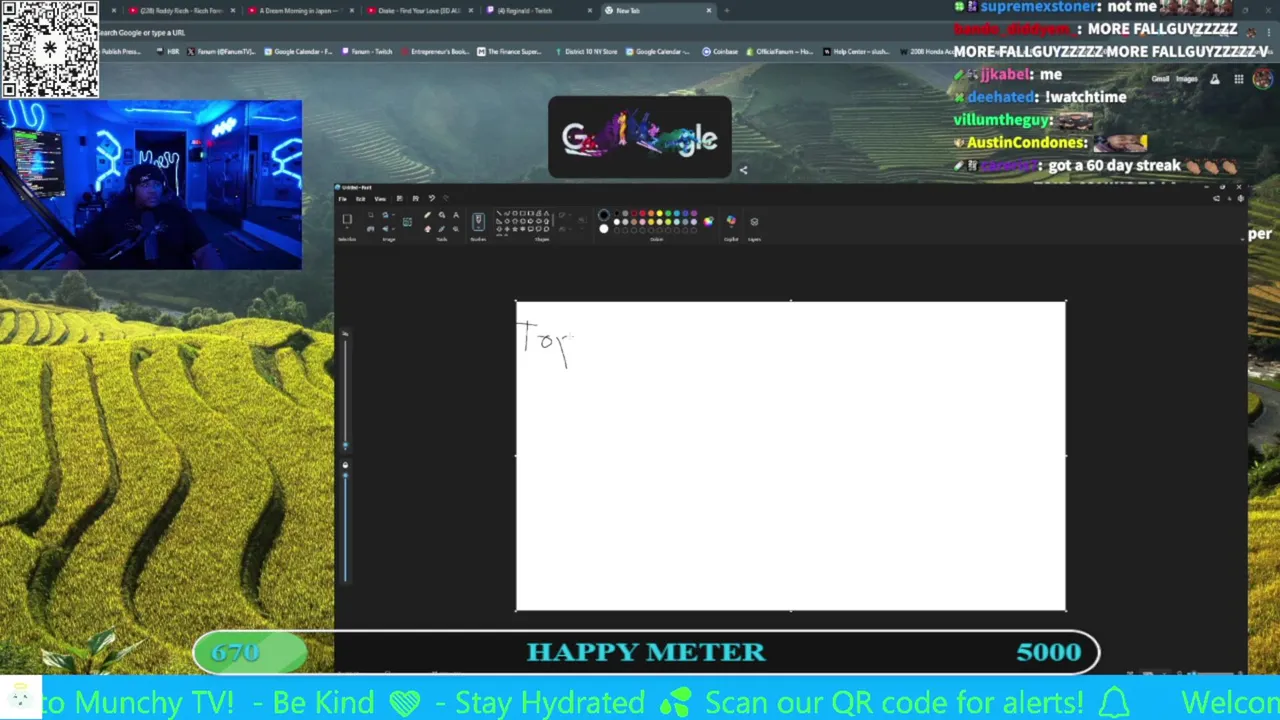Open the Google apps grid icon
Viewport: 1280px width, 720px height.
pyautogui.click(x=1239, y=79)
